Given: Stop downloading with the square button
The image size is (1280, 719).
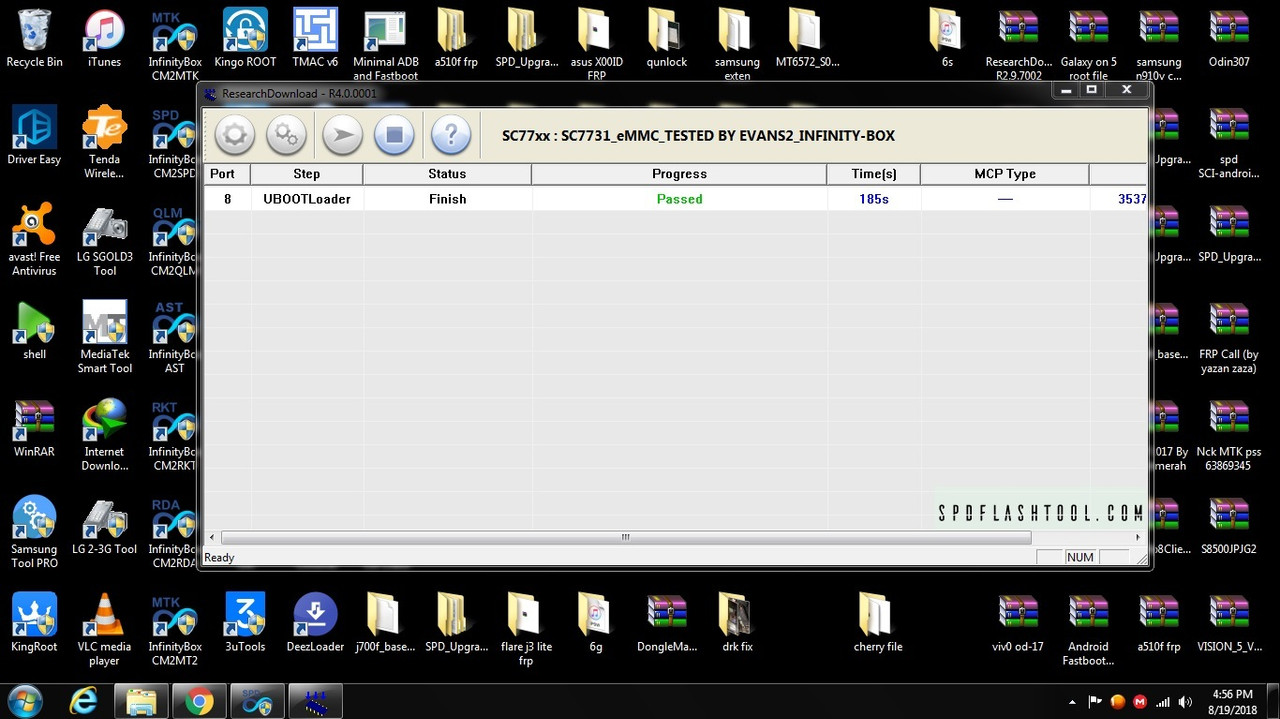Looking at the screenshot, I should pyautogui.click(x=394, y=135).
